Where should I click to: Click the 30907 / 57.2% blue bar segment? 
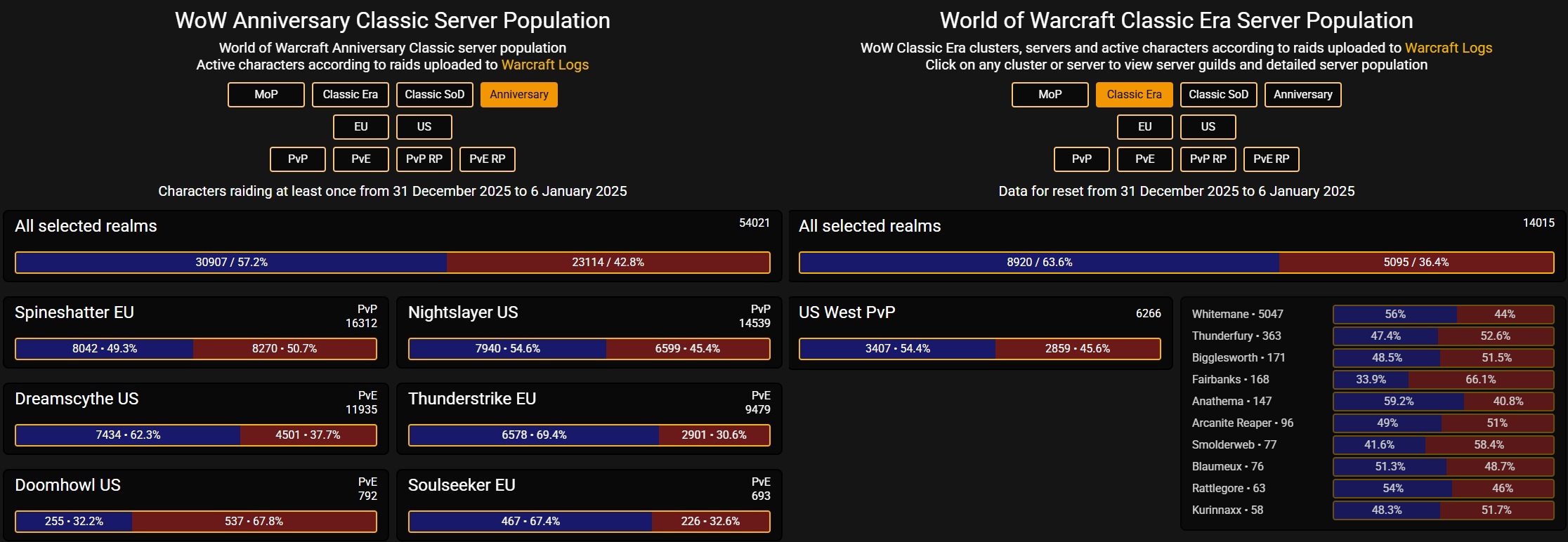231,263
